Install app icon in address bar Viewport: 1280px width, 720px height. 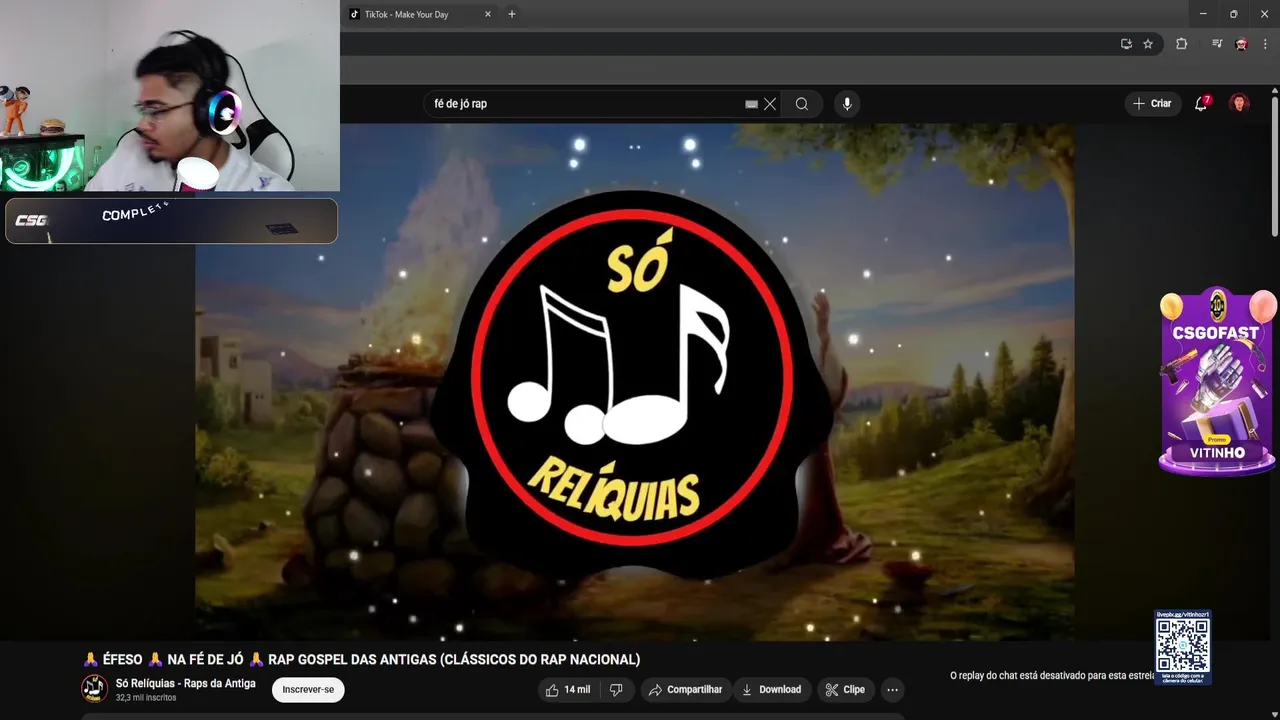pos(1126,44)
